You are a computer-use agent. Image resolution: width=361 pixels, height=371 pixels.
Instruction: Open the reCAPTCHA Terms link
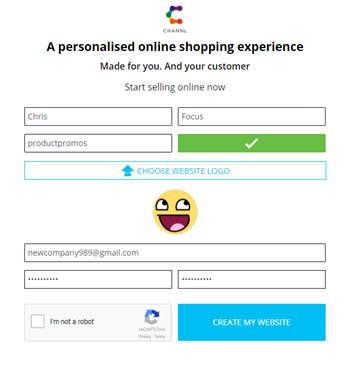160,337
